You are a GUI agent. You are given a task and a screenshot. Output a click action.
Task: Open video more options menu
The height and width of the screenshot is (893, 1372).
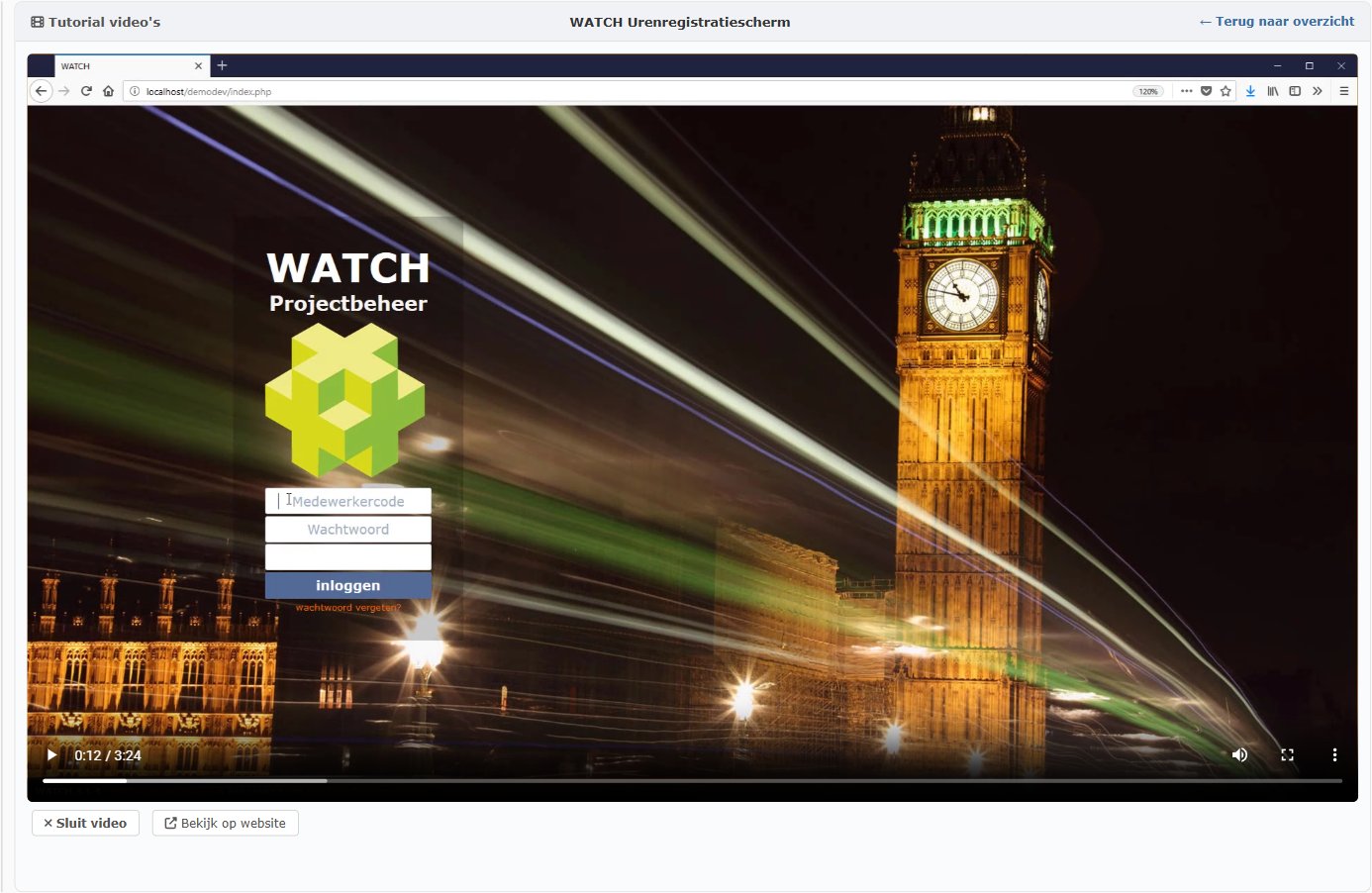1334,755
